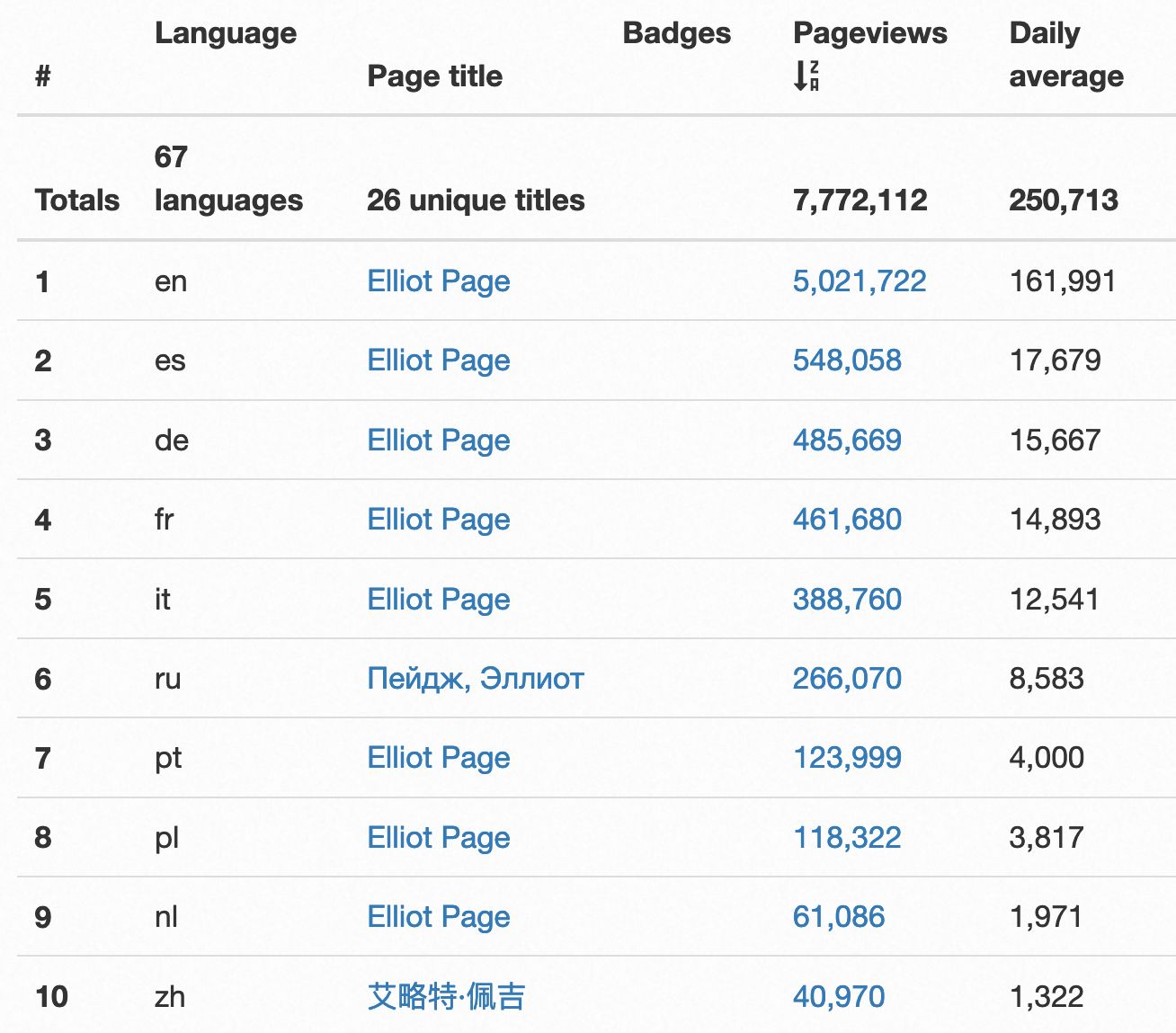
Task: Sort by rank number (#) column header
Action: [x=42, y=76]
